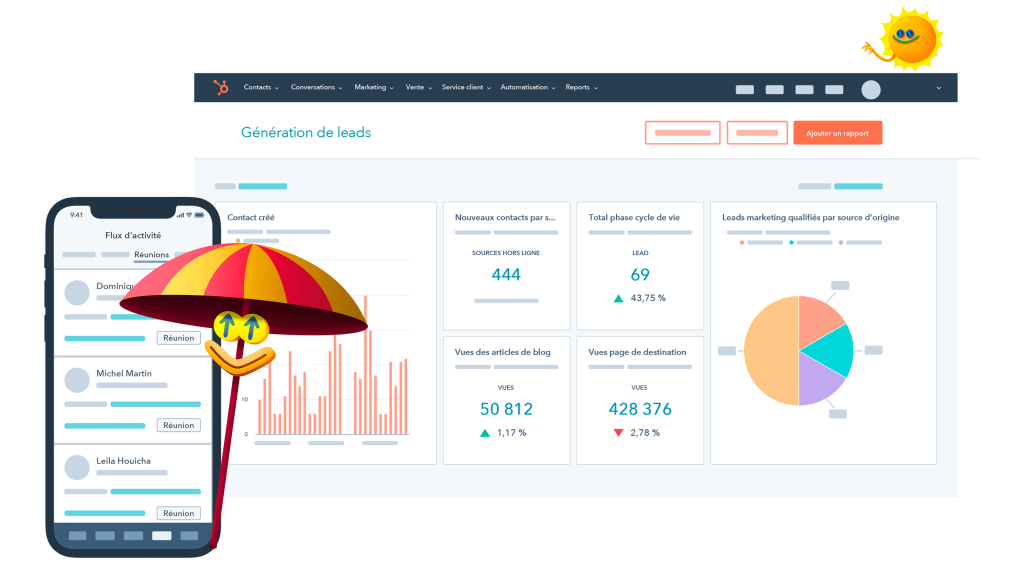
Task: Select the Réunions tab on phone
Action: pos(152,255)
